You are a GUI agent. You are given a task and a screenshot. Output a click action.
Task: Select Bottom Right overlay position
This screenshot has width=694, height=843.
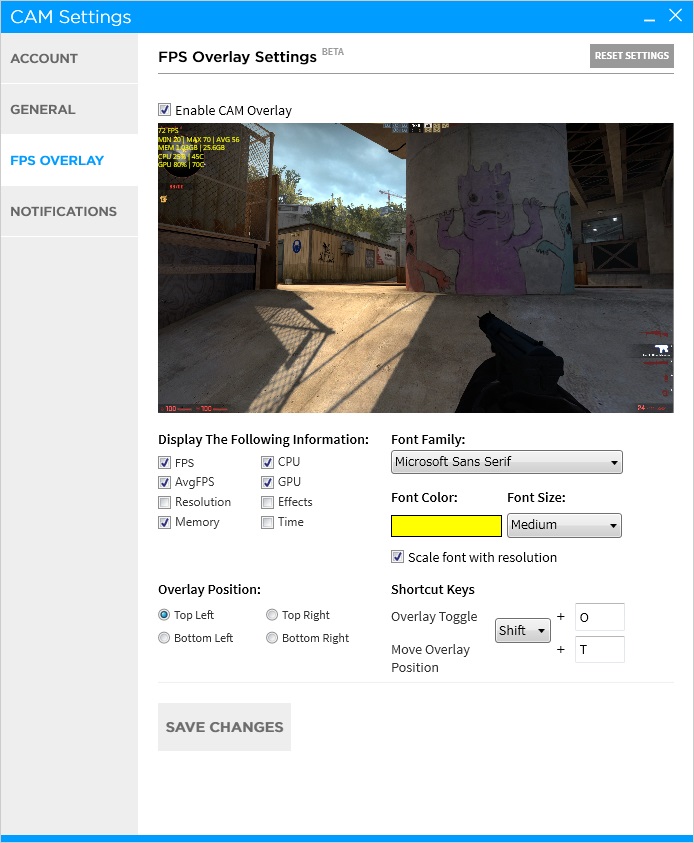click(272, 638)
